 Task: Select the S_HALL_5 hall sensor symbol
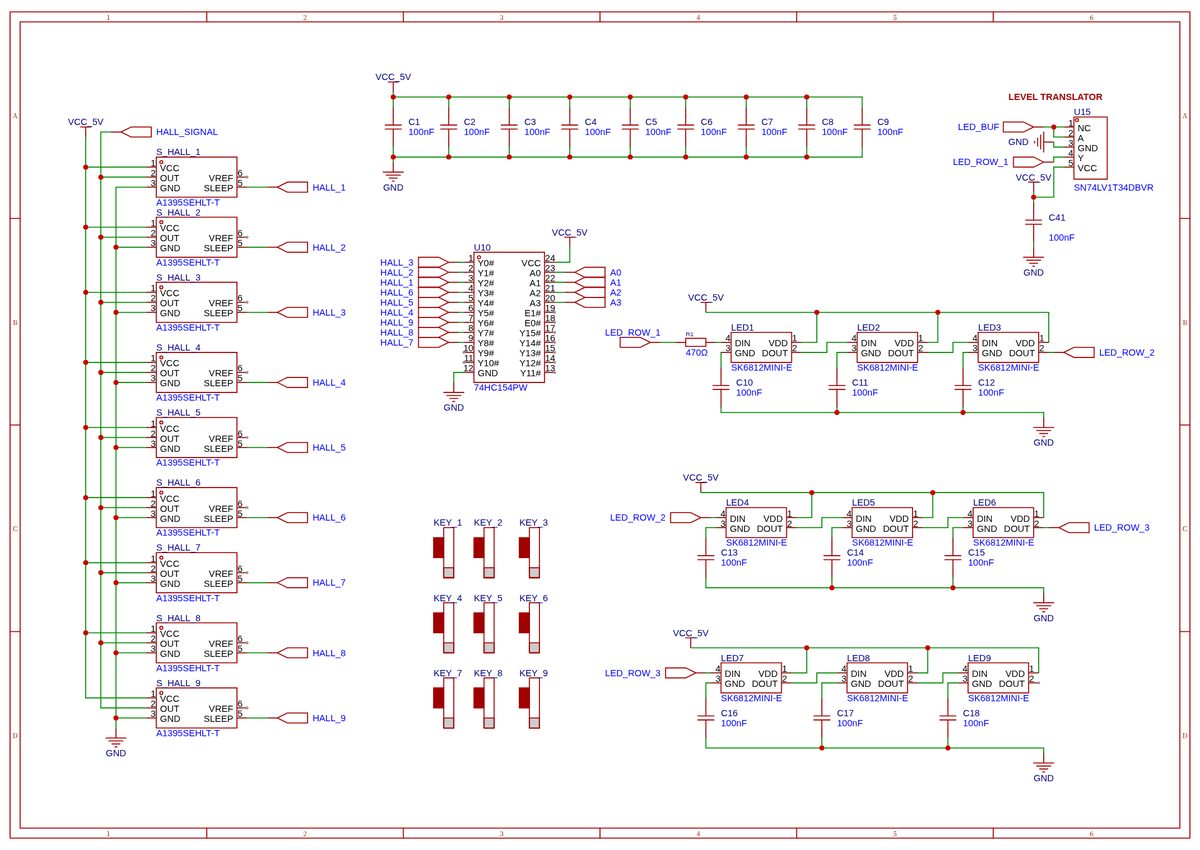click(x=196, y=438)
